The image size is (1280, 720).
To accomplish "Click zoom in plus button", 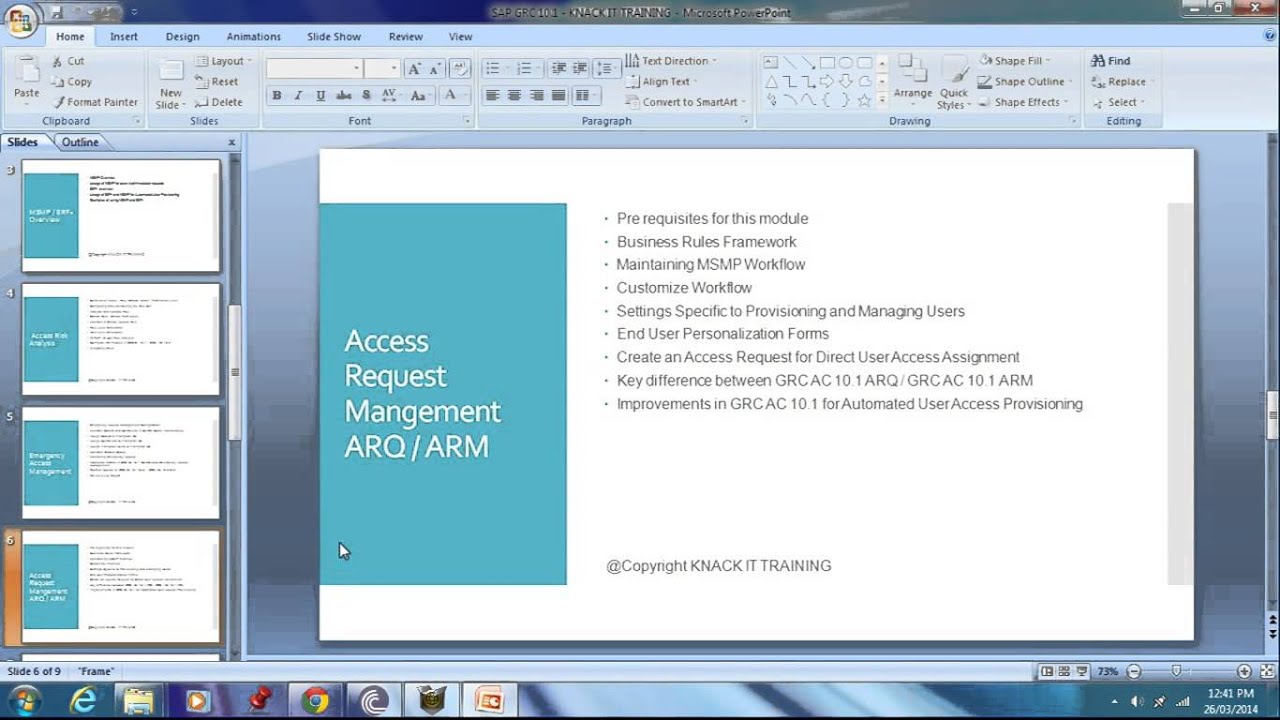I will point(1244,672).
